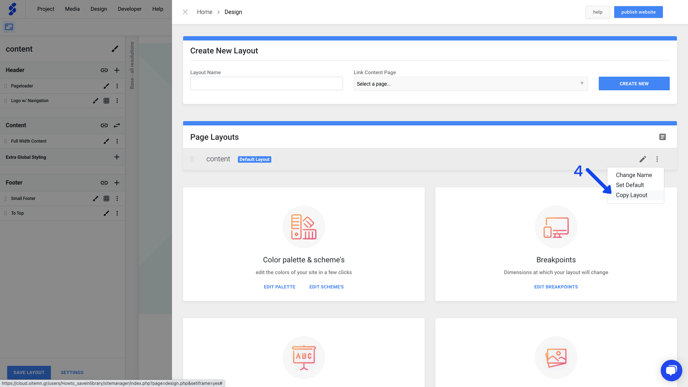This screenshot has width=688, height=387.
Task: Choose Change Name from the context menu
Action: [635, 175]
